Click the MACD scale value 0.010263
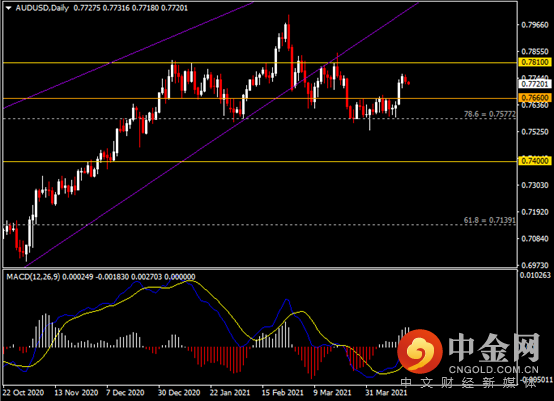This screenshot has height=401, width=554. pyautogui.click(x=535, y=275)
